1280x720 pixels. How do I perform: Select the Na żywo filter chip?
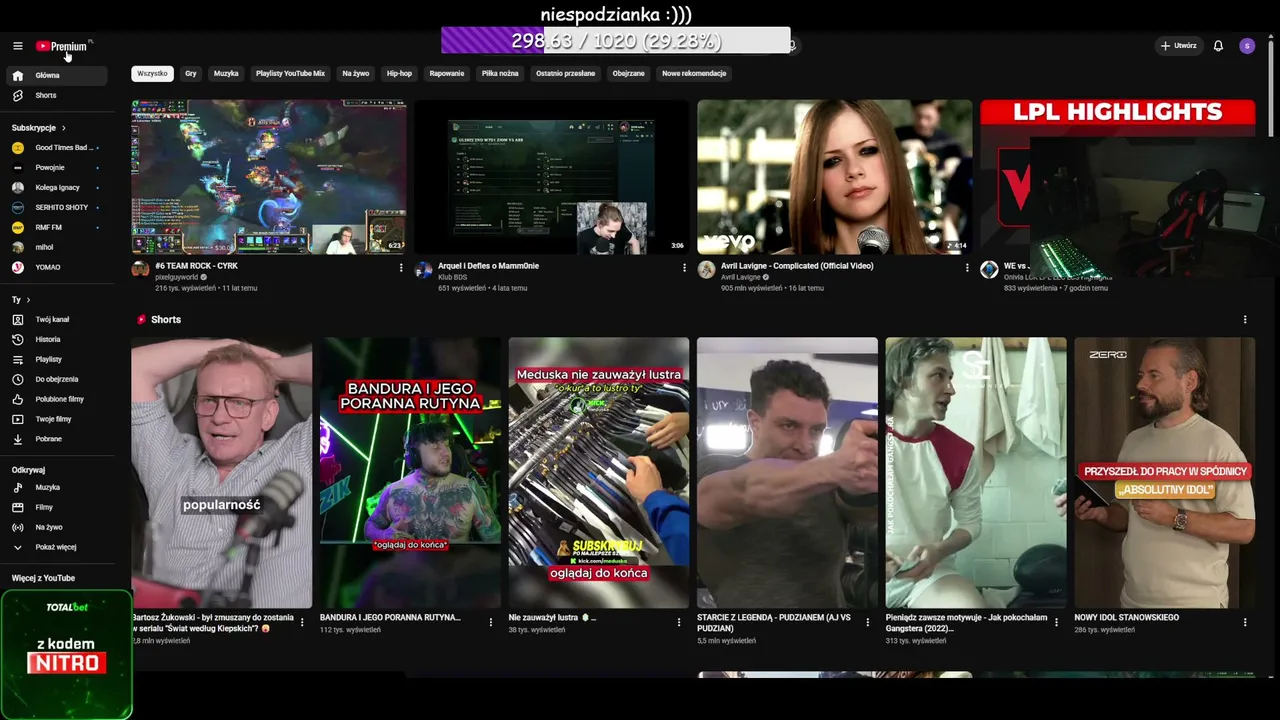tap(356, 73)
